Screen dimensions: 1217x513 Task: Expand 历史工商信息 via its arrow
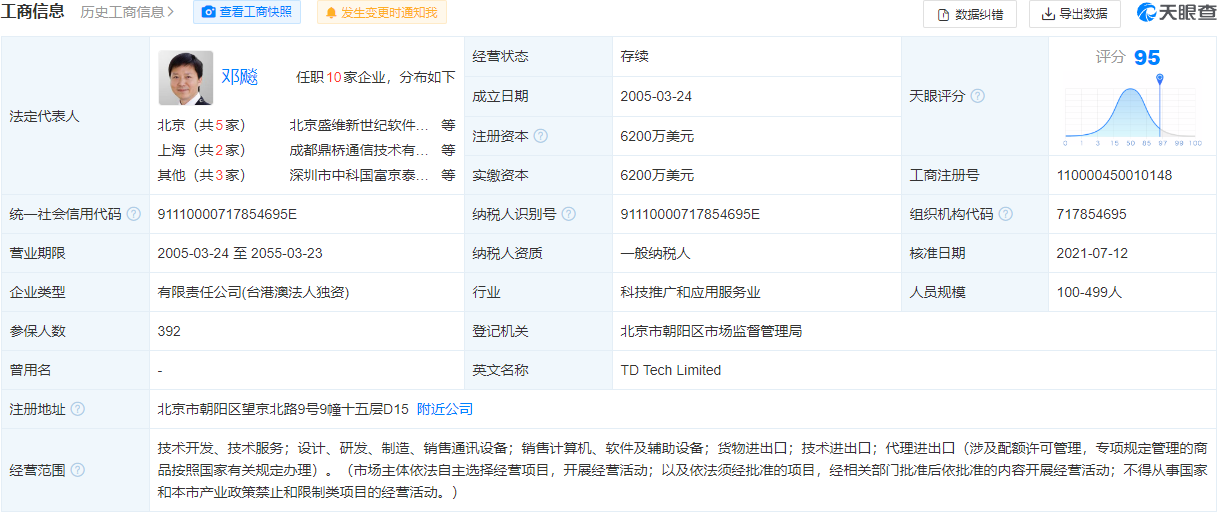click(171, 13)
